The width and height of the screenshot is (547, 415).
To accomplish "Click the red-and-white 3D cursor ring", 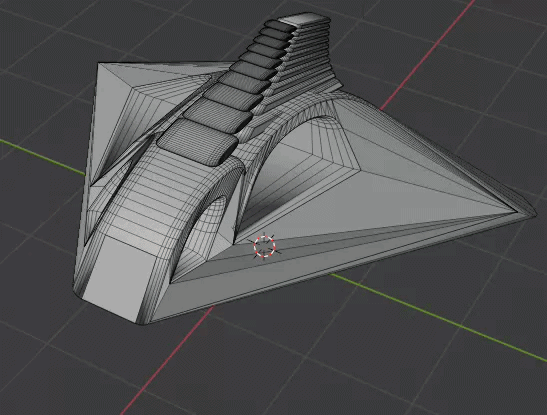I will coord(264,246).
